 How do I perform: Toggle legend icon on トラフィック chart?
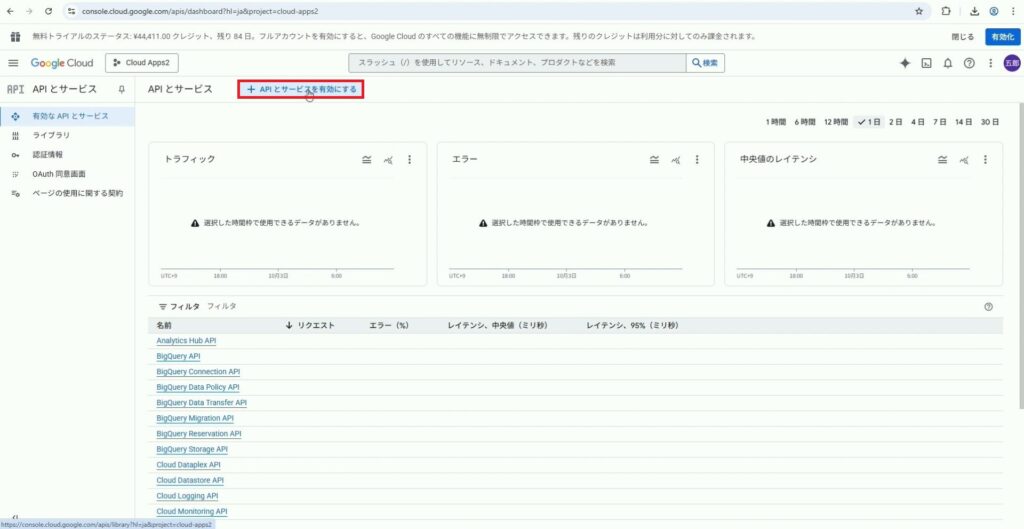click(x=367, y=159)
